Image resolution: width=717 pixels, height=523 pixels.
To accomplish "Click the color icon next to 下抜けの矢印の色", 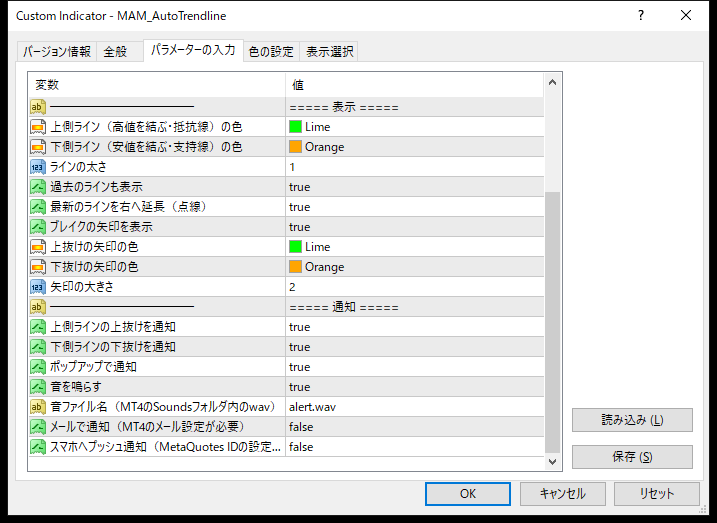I will (38, 267).
